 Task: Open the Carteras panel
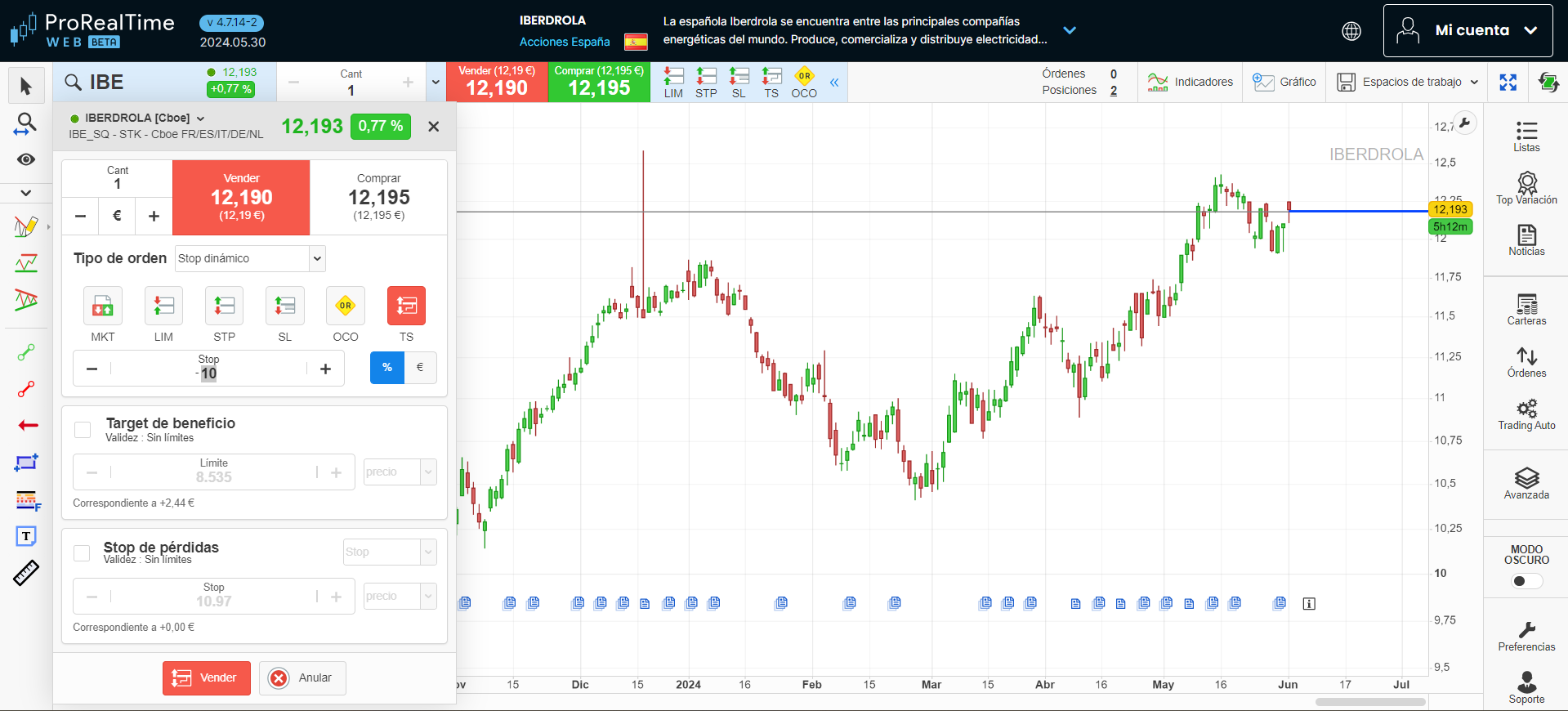(1526, 310)
